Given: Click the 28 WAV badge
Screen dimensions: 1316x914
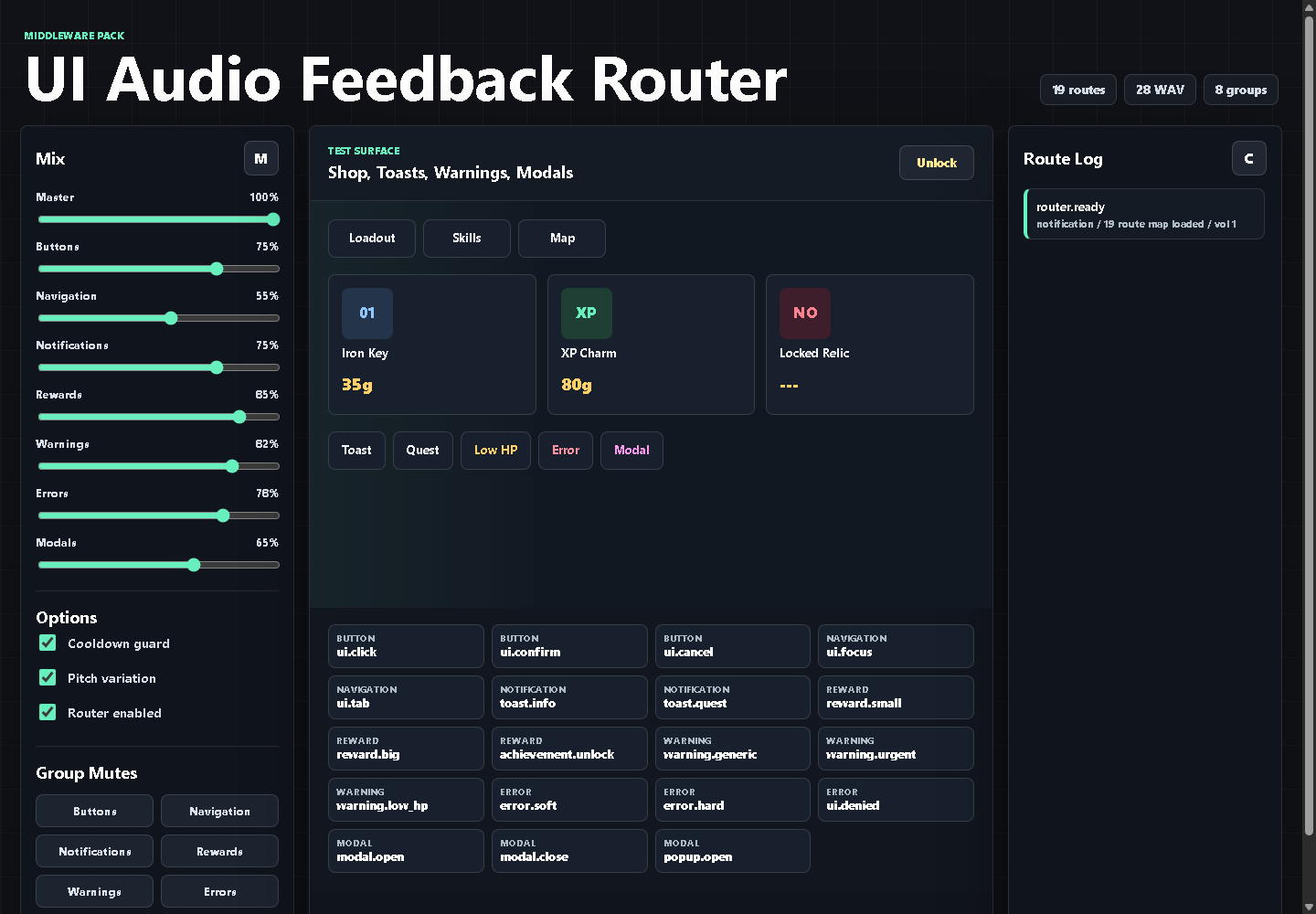Looking at the screenshot, I should [1160, 90].
